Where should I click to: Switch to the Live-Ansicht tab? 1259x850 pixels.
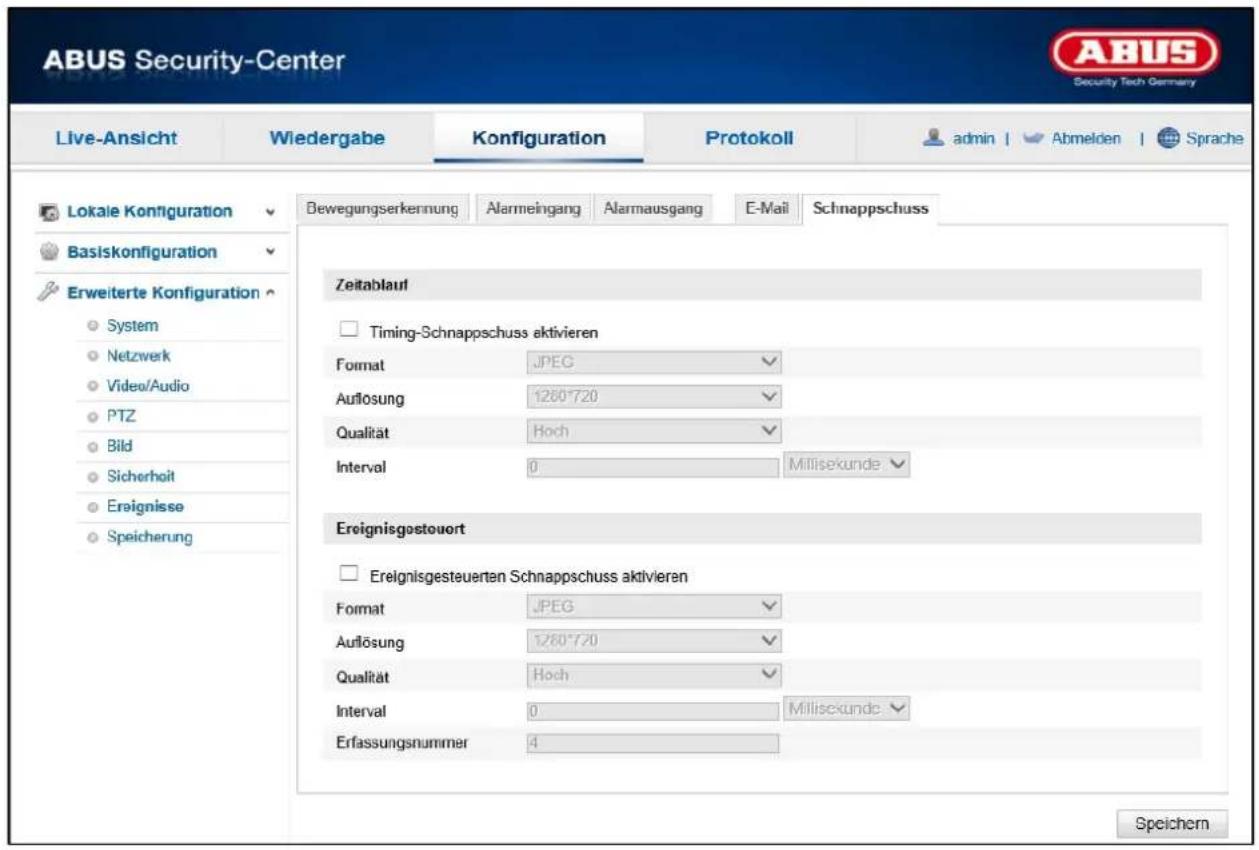pyautogui.click(x=115, y=139)
